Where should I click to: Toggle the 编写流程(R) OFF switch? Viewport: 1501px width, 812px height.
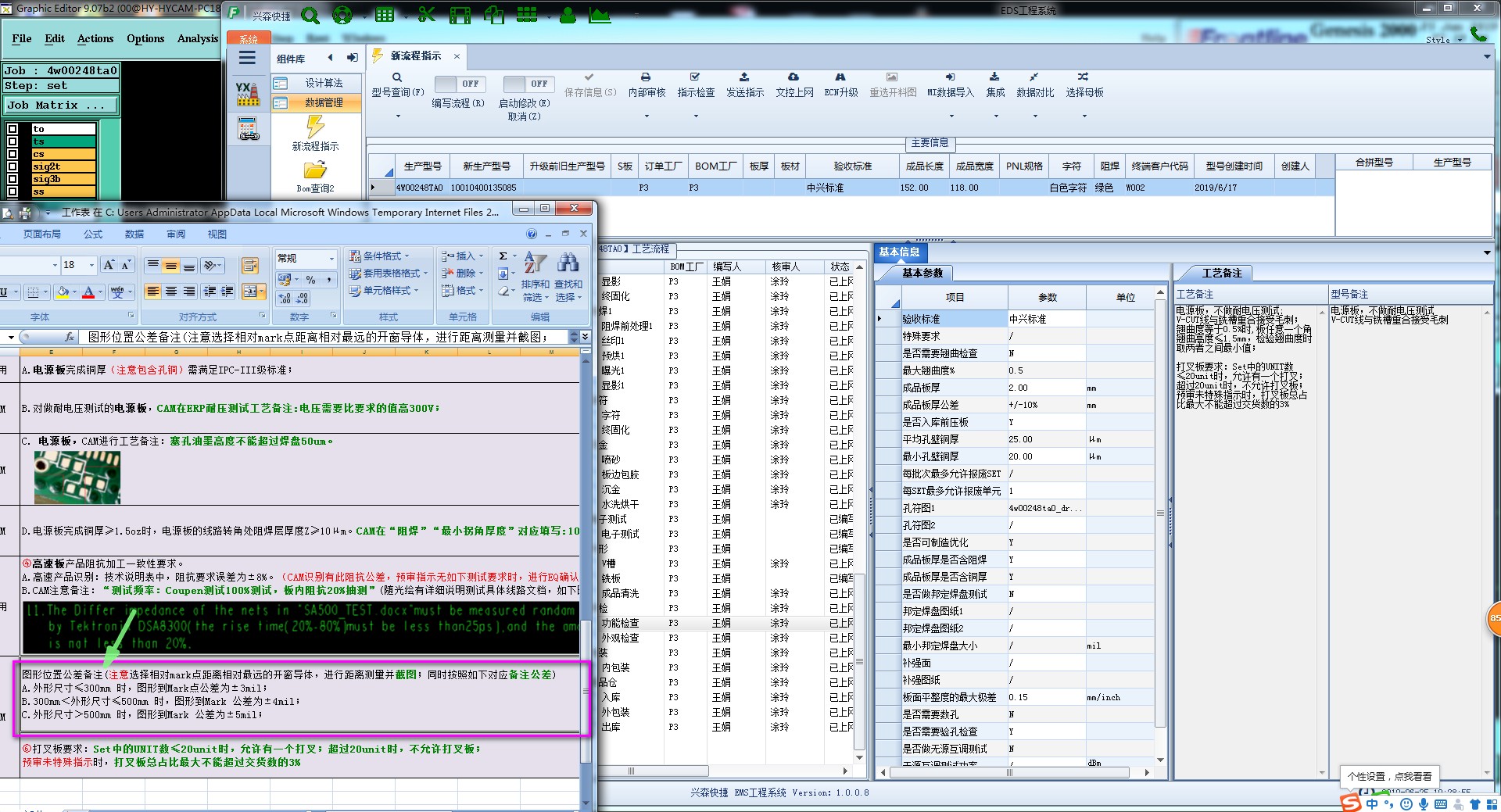pyautogui.click(x=460, y=84)
